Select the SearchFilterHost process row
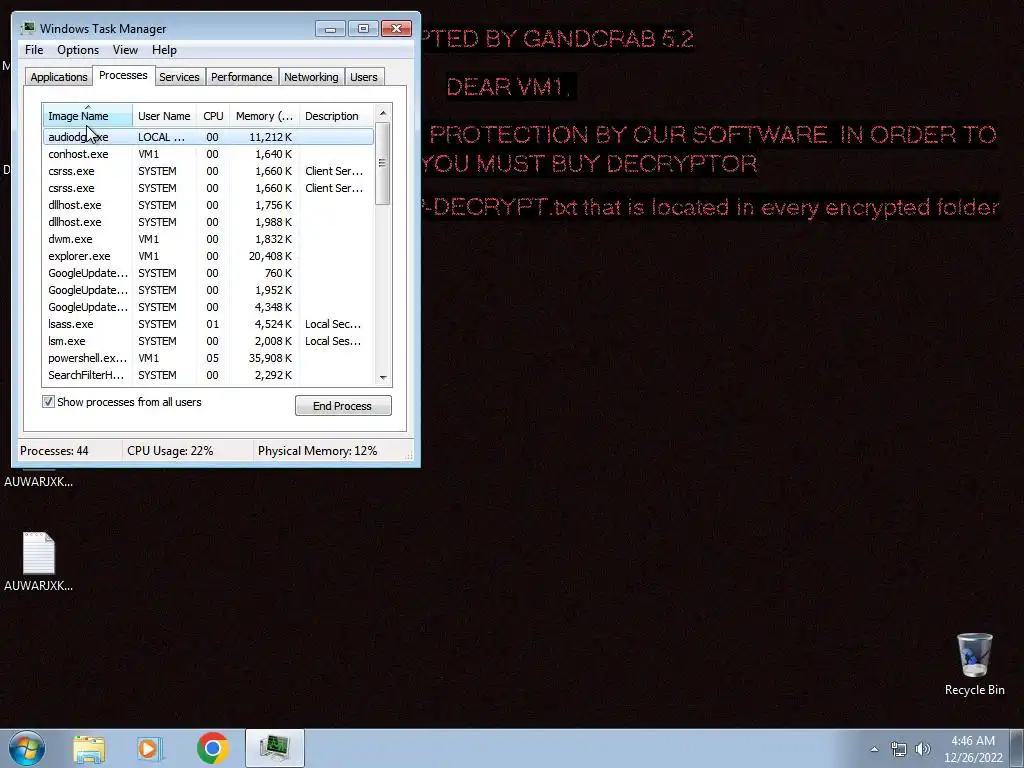The height and width of the screenshot is (768, 1024). click(208, 375)
